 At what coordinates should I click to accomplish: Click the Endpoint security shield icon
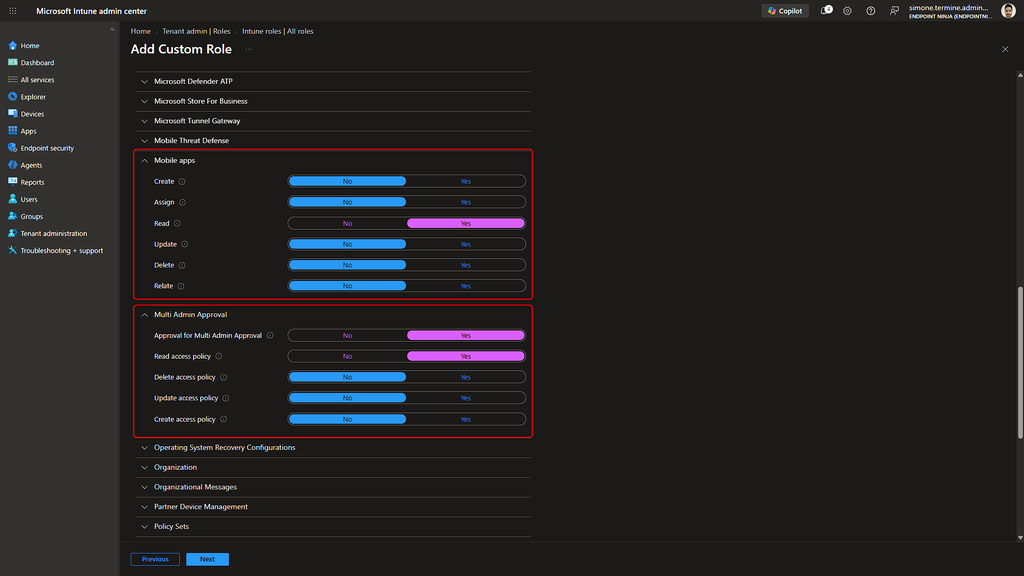[x=12, y=148]
